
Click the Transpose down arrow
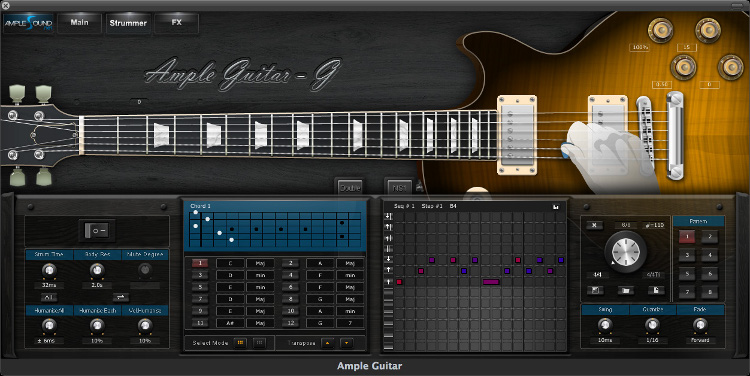click(x=346, y=343)
